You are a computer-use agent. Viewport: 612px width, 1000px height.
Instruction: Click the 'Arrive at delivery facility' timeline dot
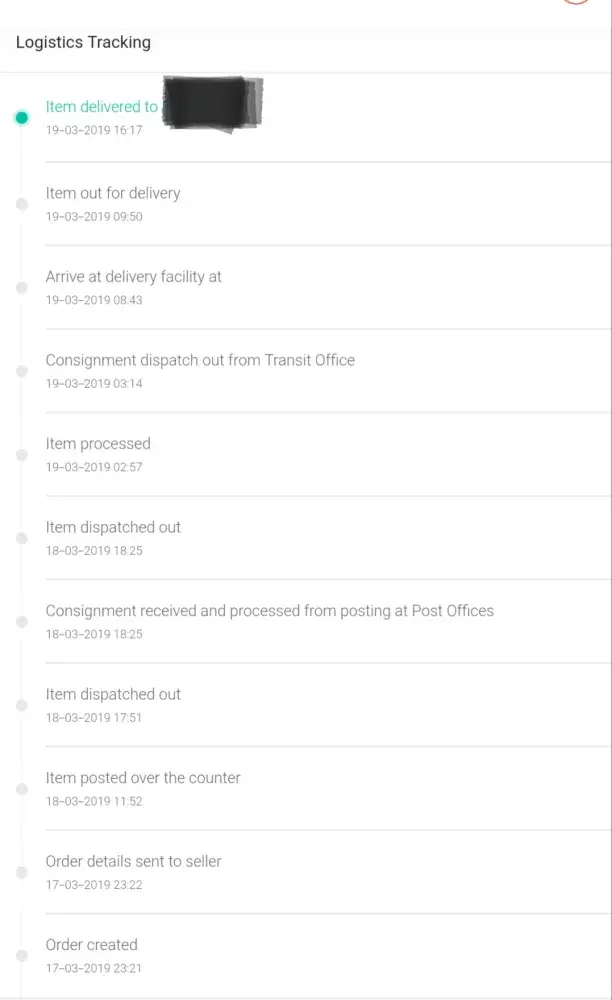[x=22, y=288]
